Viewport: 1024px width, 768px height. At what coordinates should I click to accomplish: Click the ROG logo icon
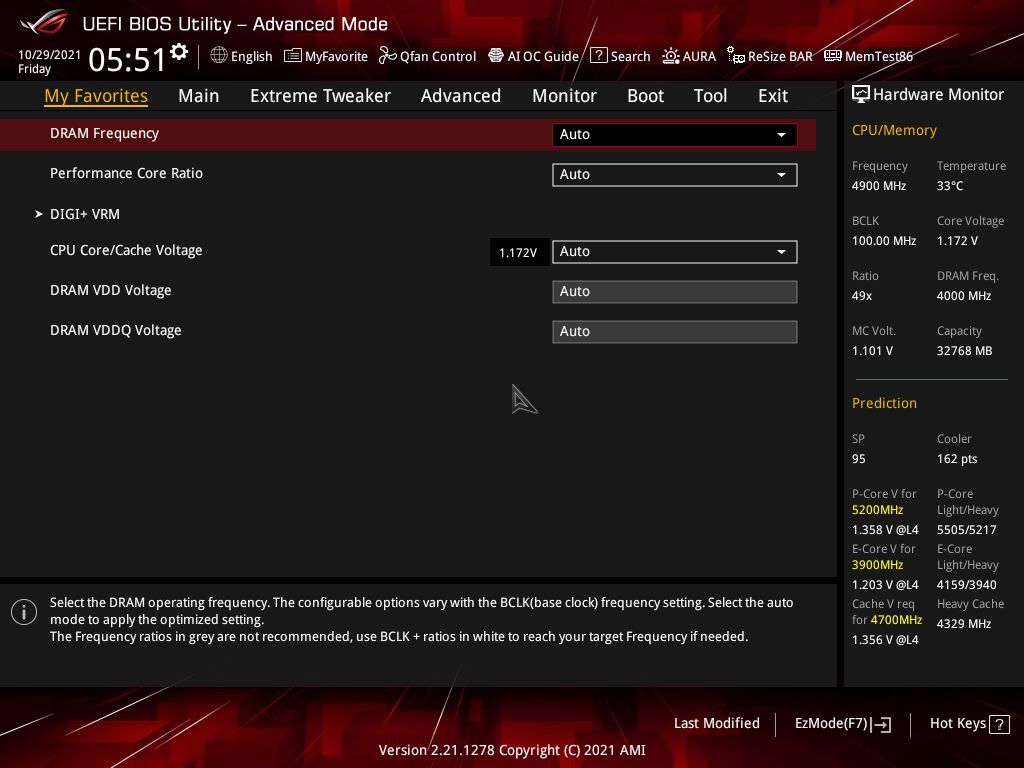tap(44, 22)
